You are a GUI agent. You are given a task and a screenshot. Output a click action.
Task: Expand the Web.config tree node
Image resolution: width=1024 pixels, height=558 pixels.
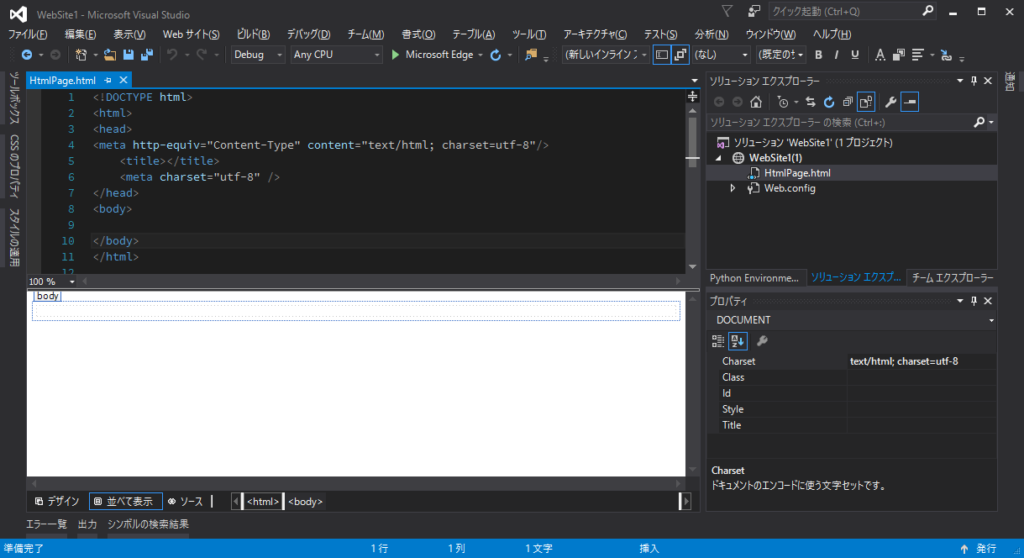[732, 188]
